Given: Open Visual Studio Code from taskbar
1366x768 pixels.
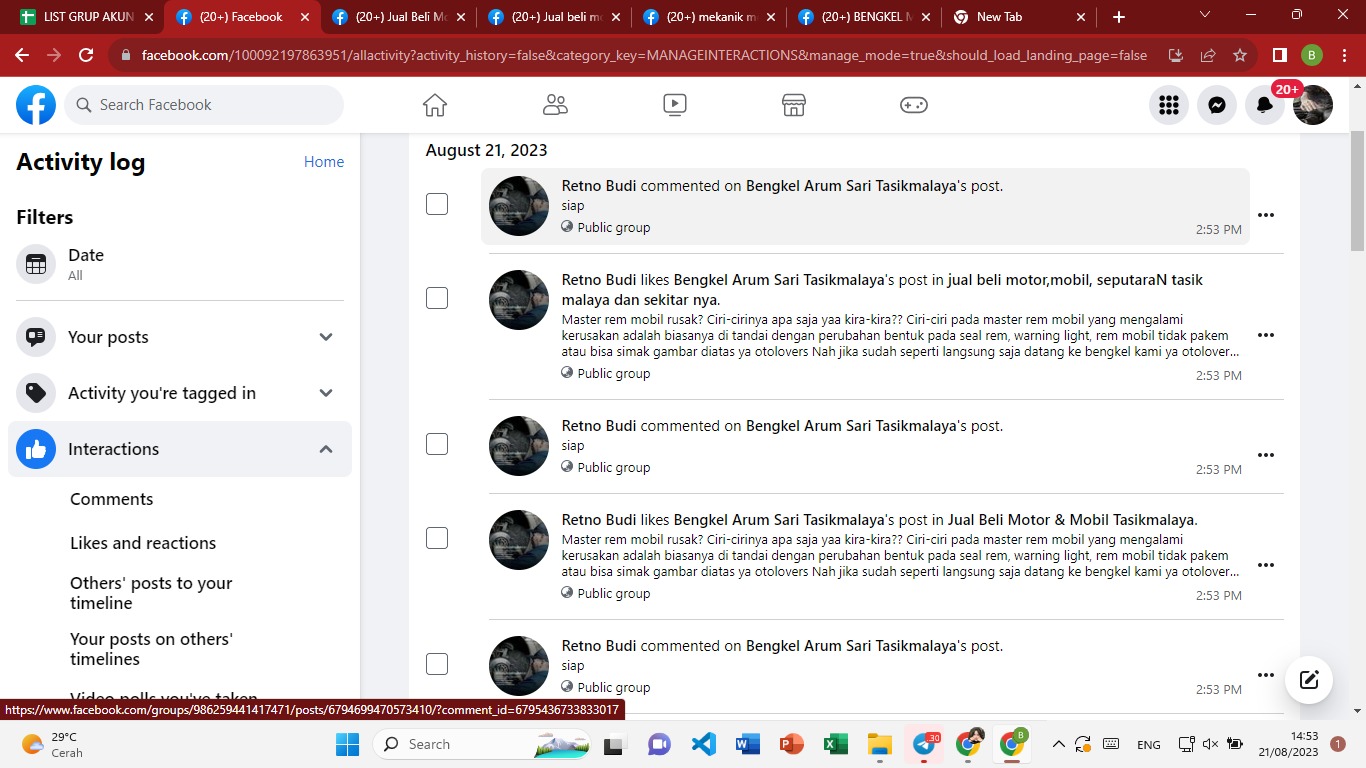Looking at the screenshot, I should (704, 744).
